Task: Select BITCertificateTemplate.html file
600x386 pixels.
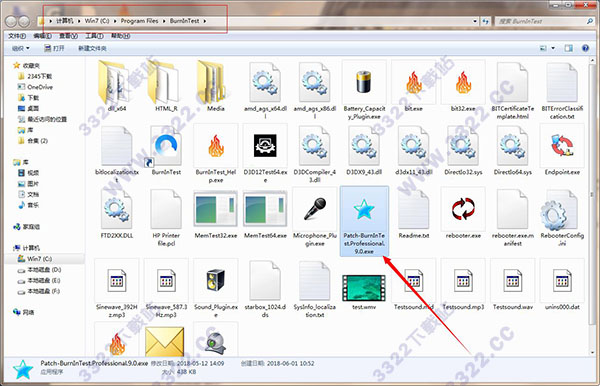Action: (513, 90)
